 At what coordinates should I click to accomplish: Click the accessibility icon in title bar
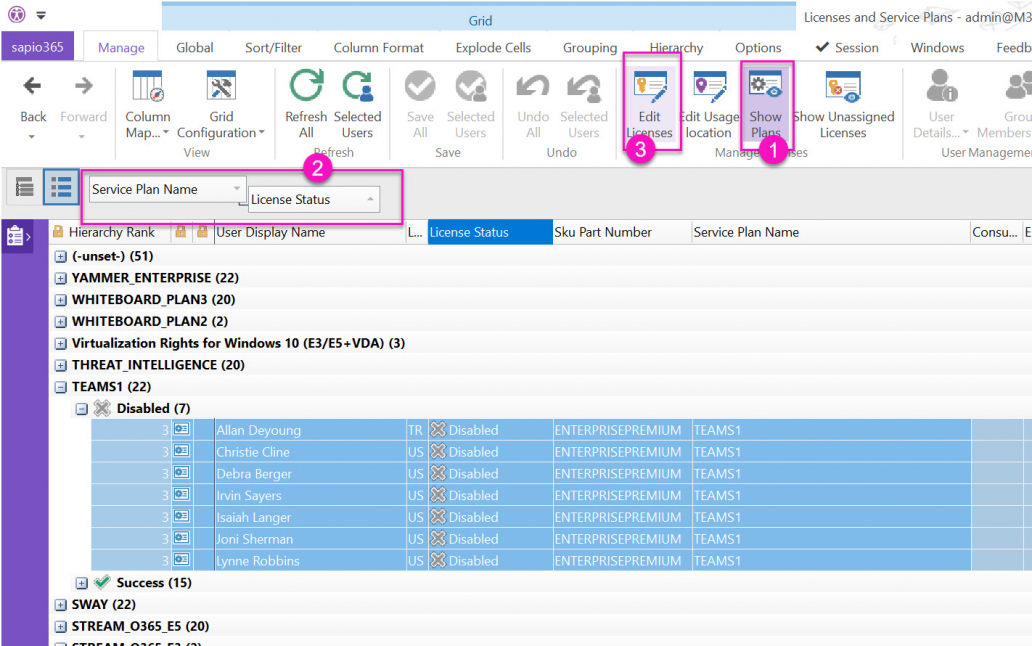point(16,14)
